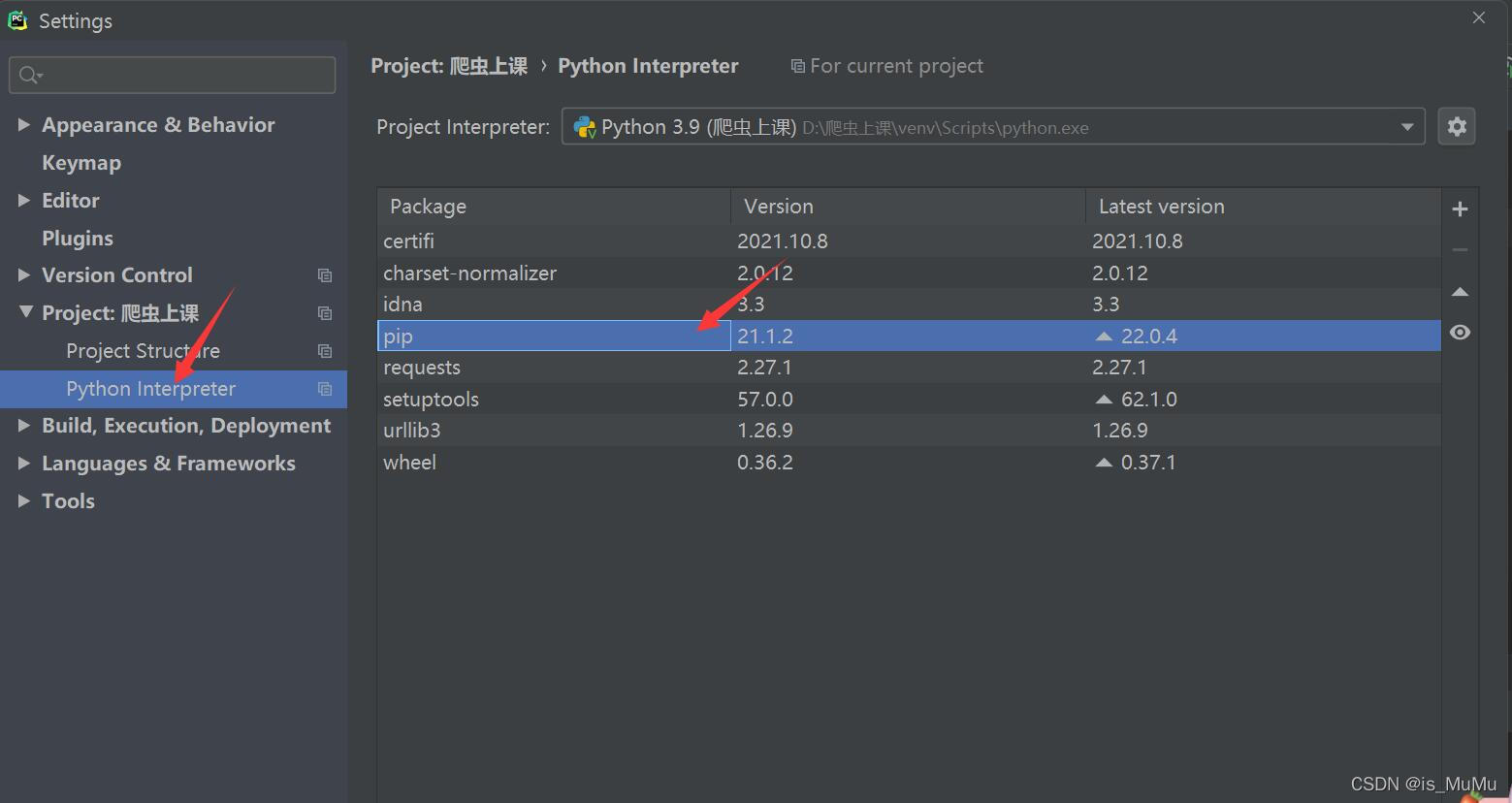
Task: Close the Settings dialog
Action: pyautogui.click(x=1478, y=17)
